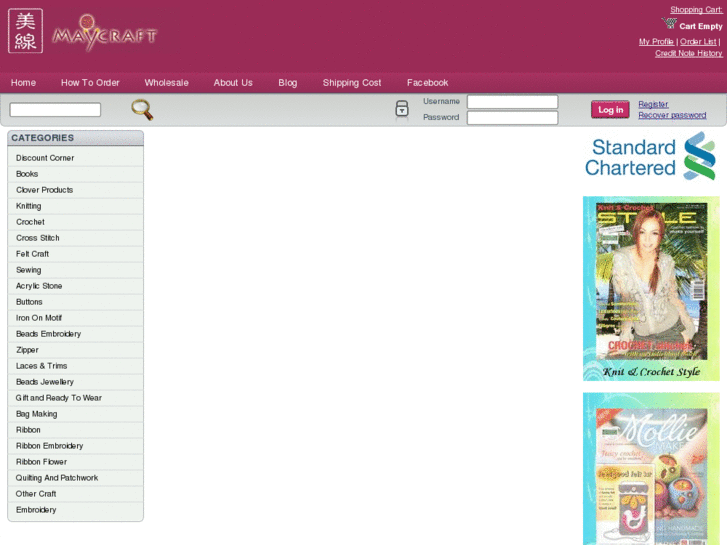
Task: Go to the Home menu item
Action: coord(23,83)
